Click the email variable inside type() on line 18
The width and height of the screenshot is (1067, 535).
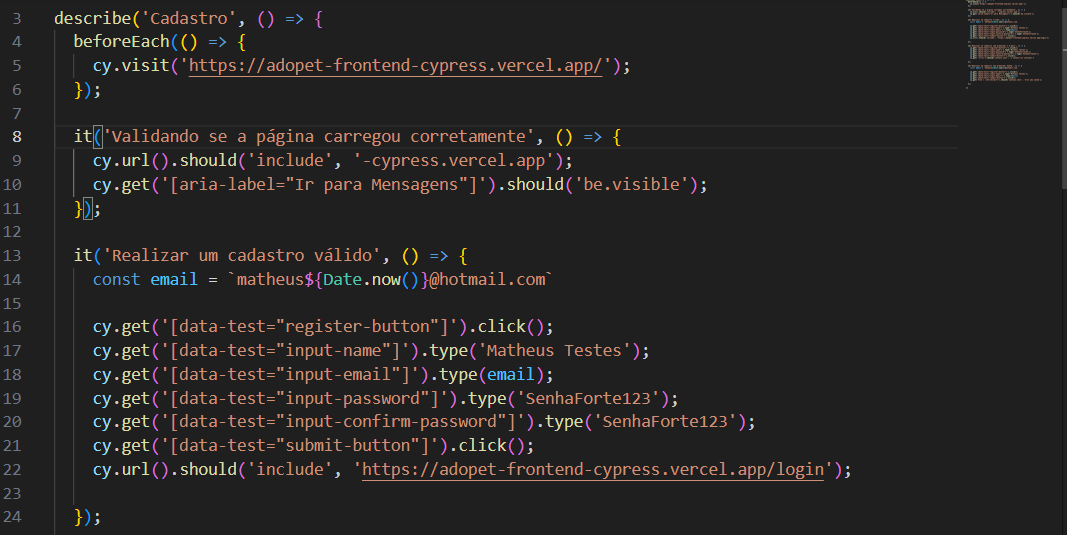(x=510, y=374)
